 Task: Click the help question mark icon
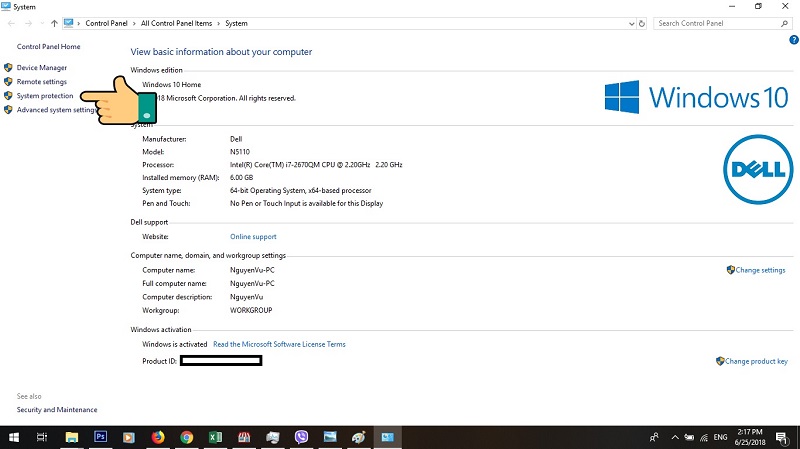(793, 40)
